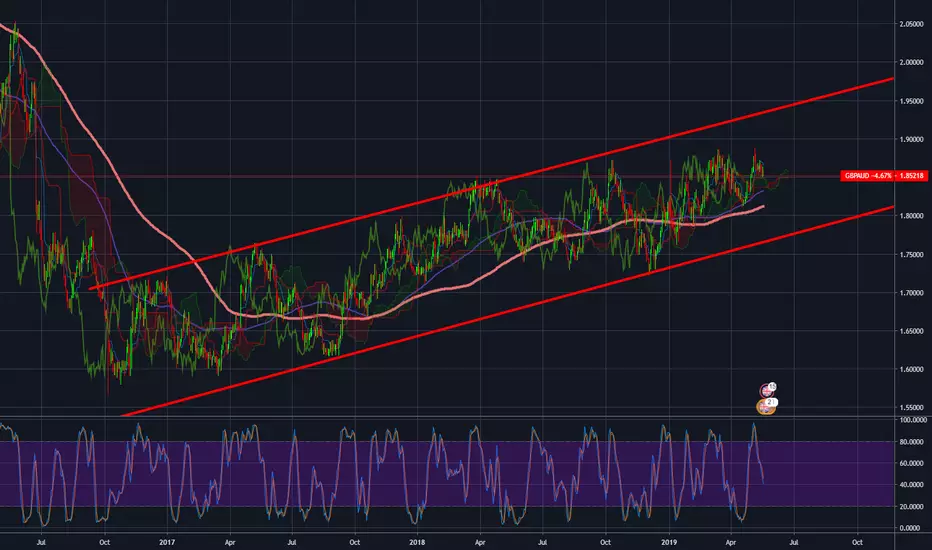Image resolution: width=932 pixels, height=550 pixels.
Task: Click the 1.90000 price axis label
Action: 911,139
